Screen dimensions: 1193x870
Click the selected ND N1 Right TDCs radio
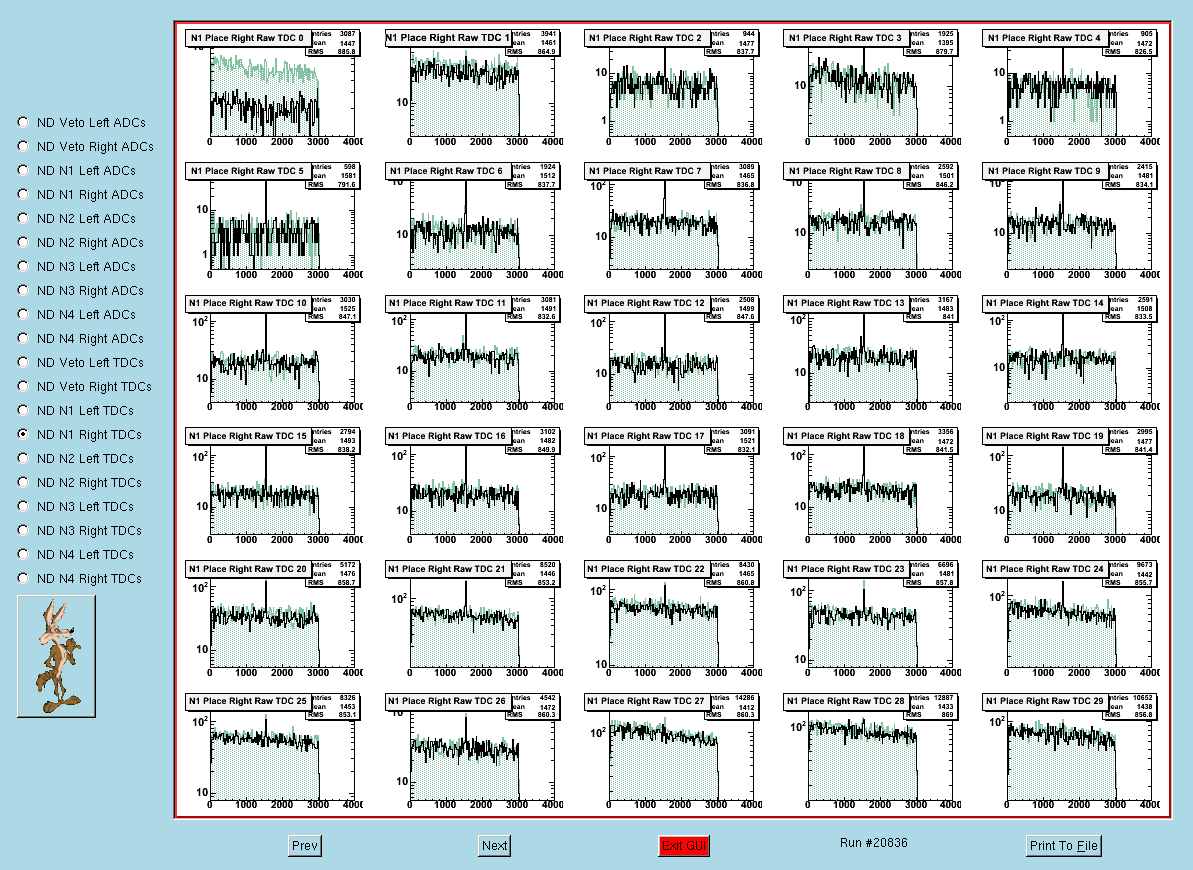[23, 434]
